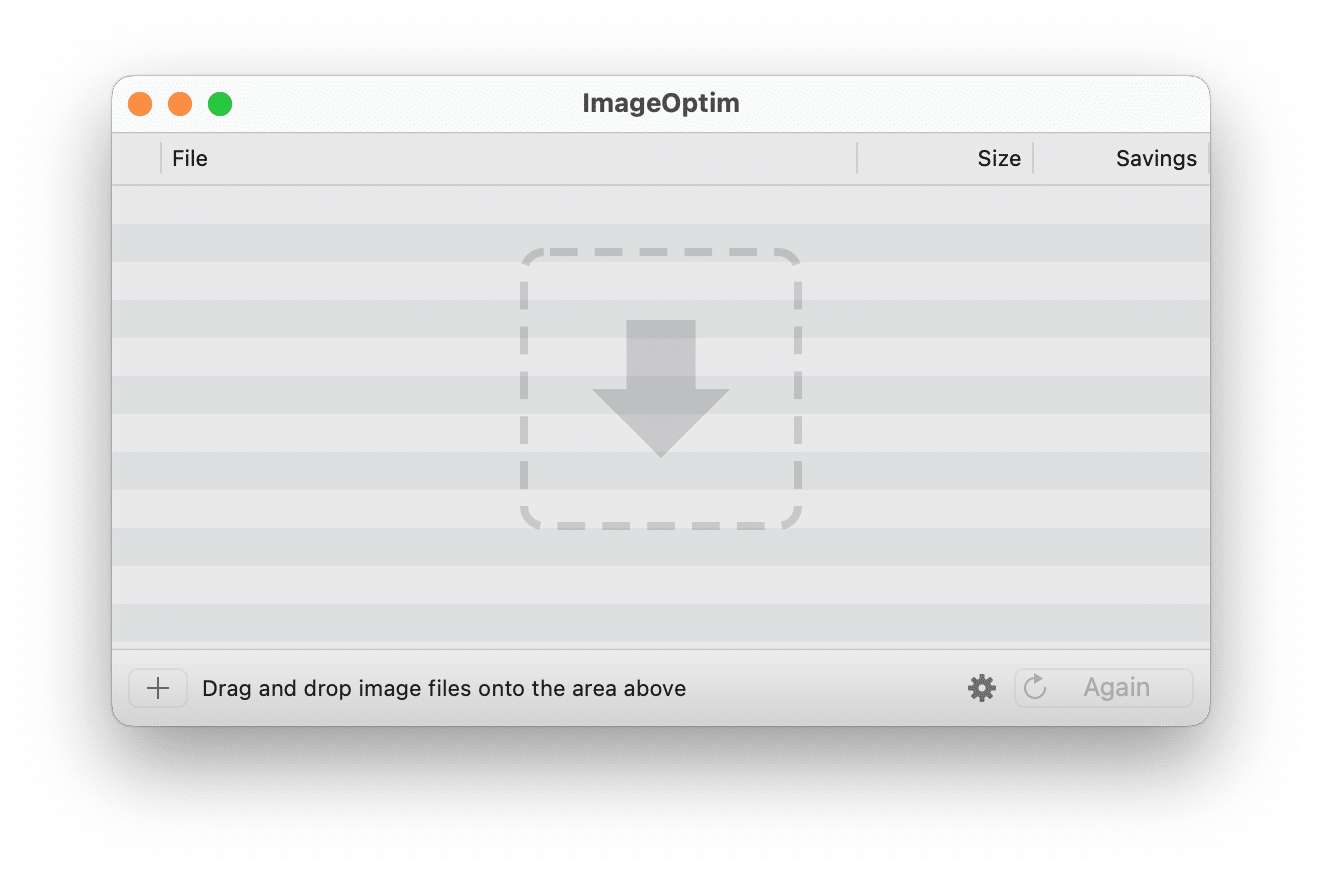Click the empty file list area
This screenshot has height=874, width=1322.
tap(300, 580)
